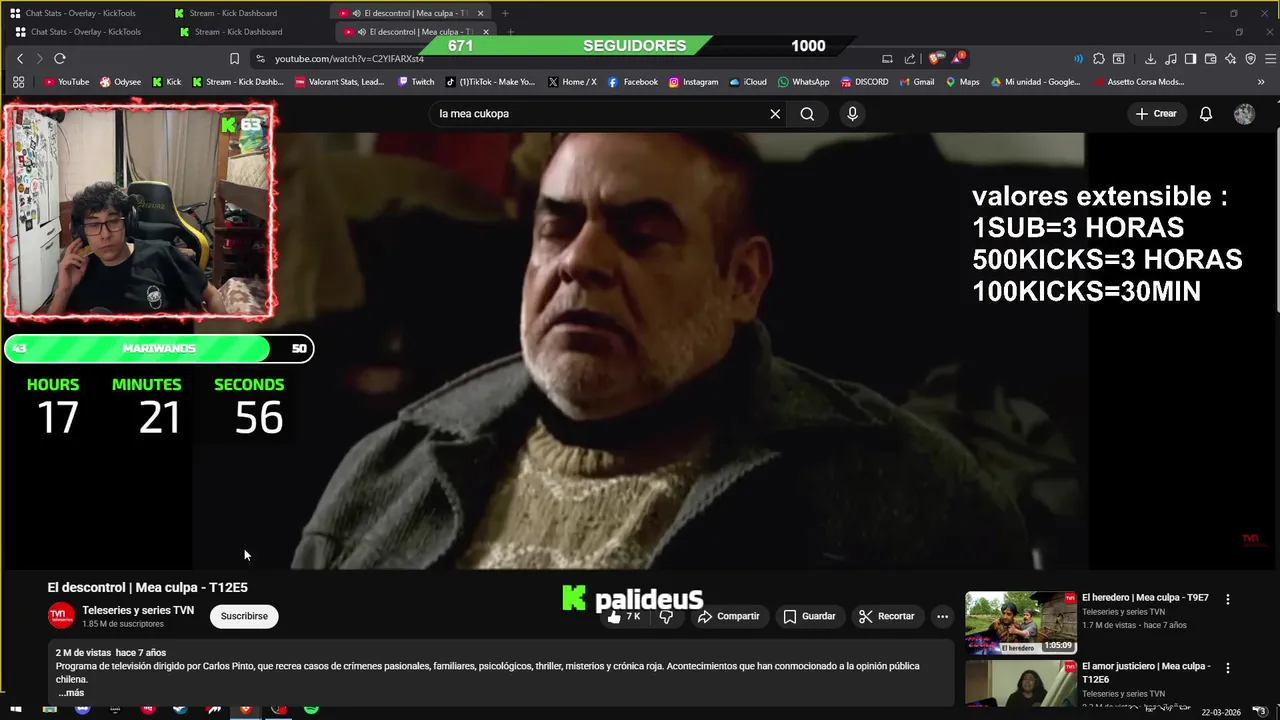This screenshot has width=1280, height=720.
Task: Open the Teleseries y series TVN channel avatar
Action: (x=61, y=616)
